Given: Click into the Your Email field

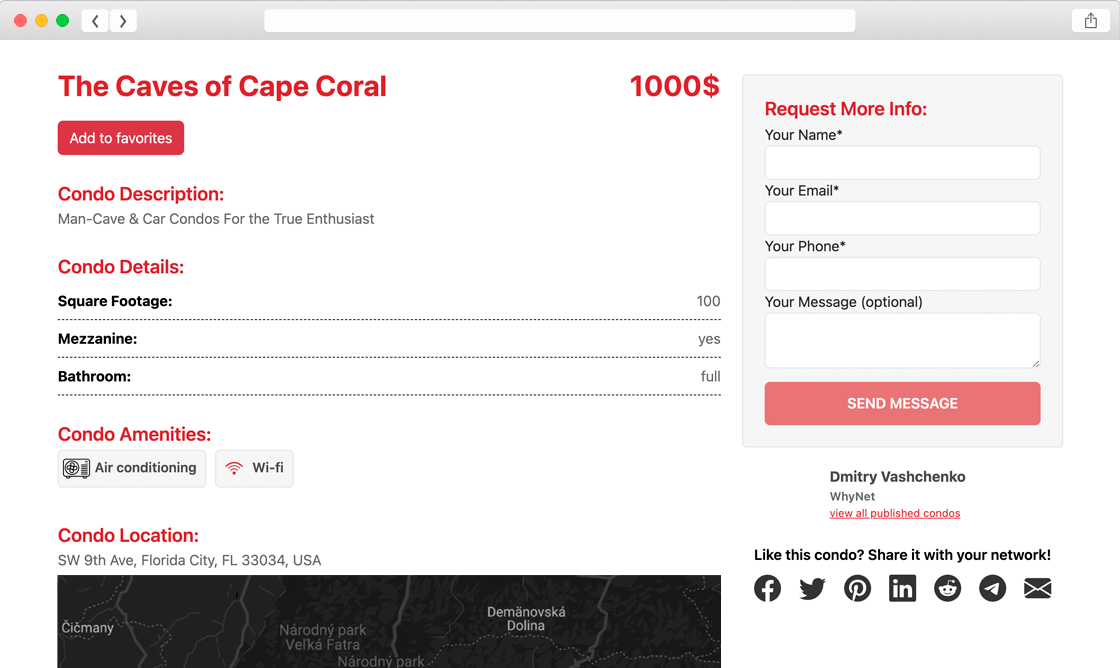Looking at the screenshot, I should (902, 218).
